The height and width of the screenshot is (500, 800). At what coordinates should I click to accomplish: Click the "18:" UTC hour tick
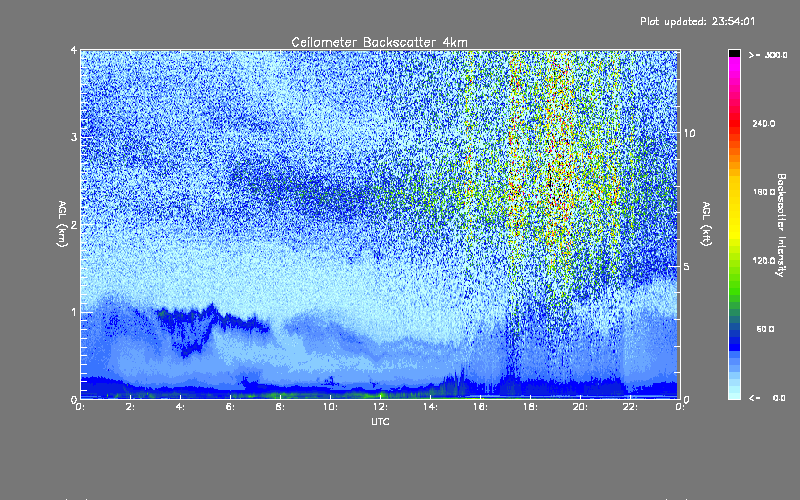531,407
